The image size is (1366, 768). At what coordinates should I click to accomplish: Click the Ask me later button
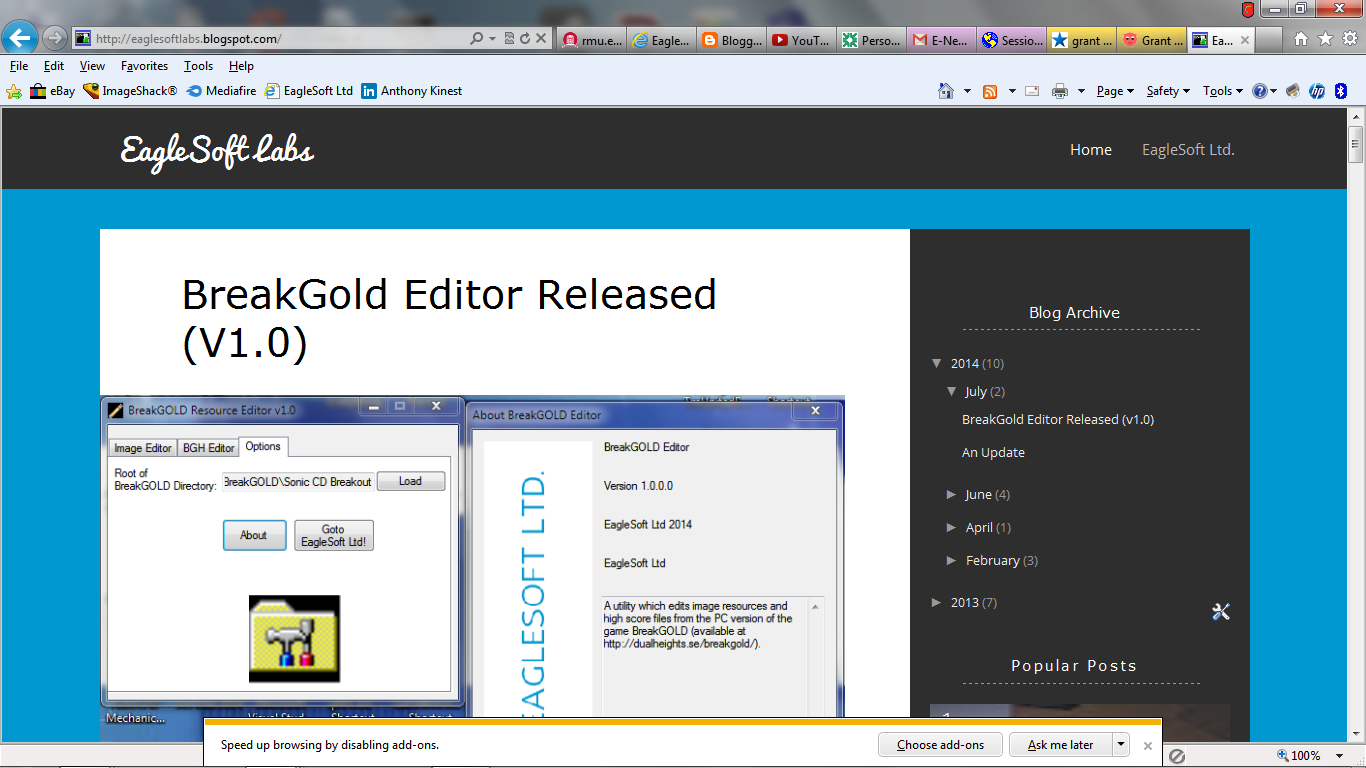1061,745
